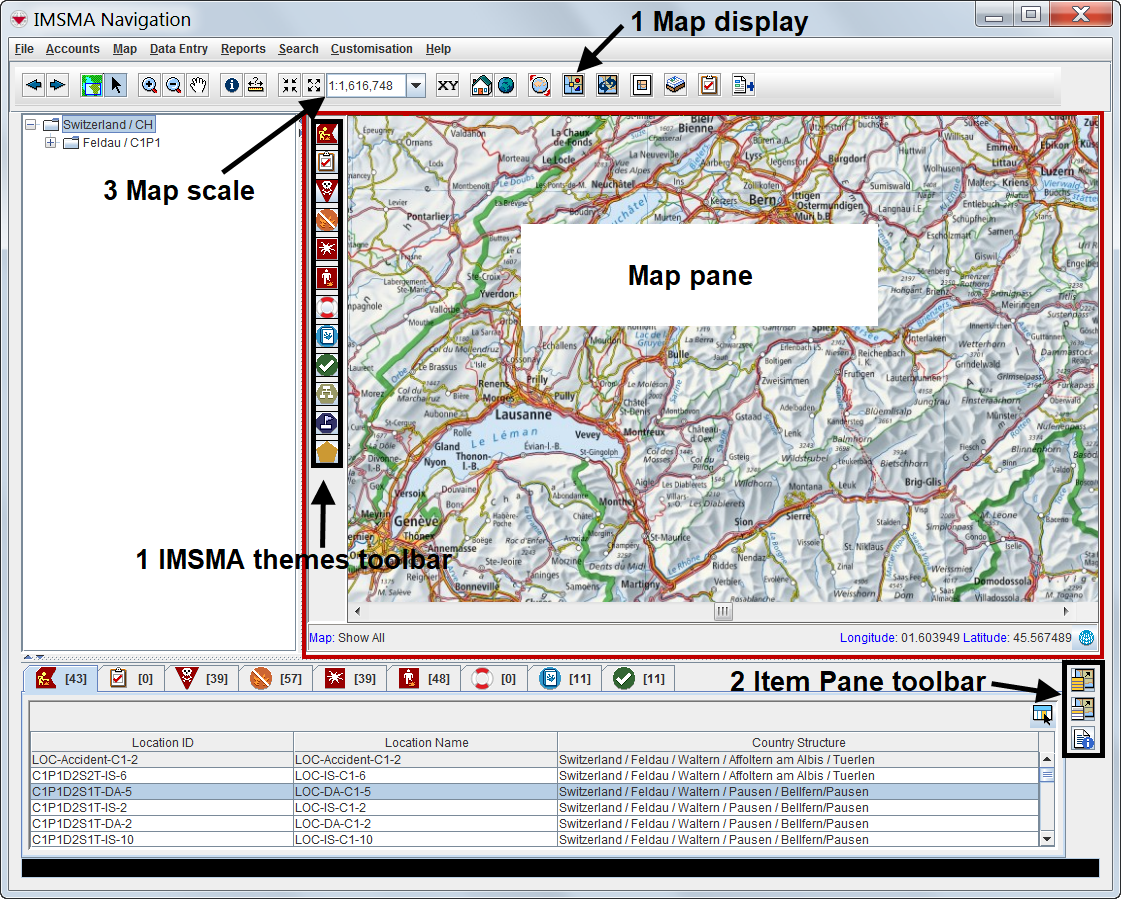Click the globe icon beside latitude
1121x899 pixels.
click(x=1086, y=637)
